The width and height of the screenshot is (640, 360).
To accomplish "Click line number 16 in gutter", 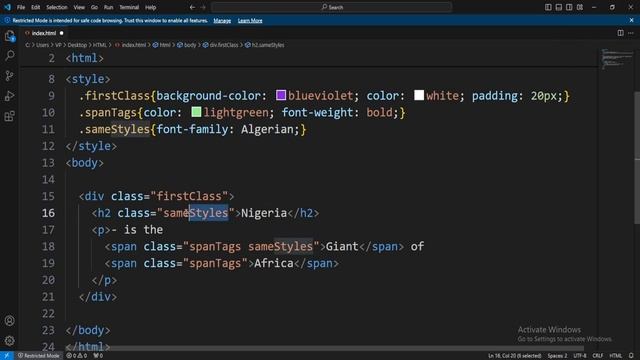I will pyautogui.click(x=48, y=213).
